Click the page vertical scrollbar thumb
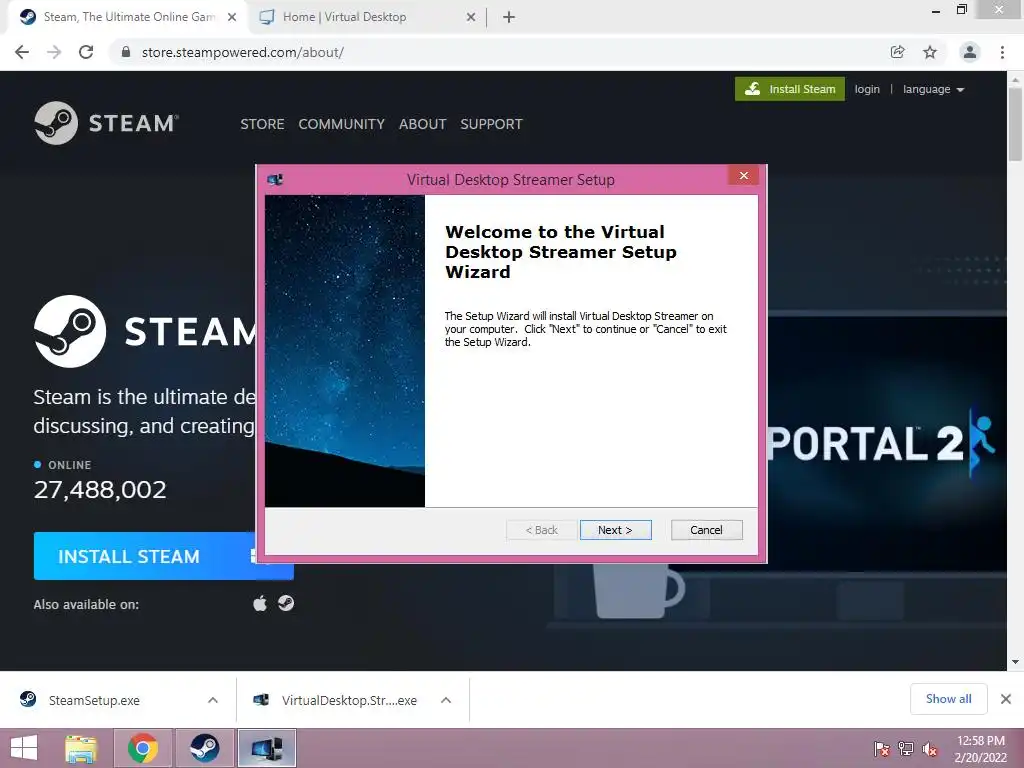Viewport: 1024px width, 768px height. [1015, 124]
